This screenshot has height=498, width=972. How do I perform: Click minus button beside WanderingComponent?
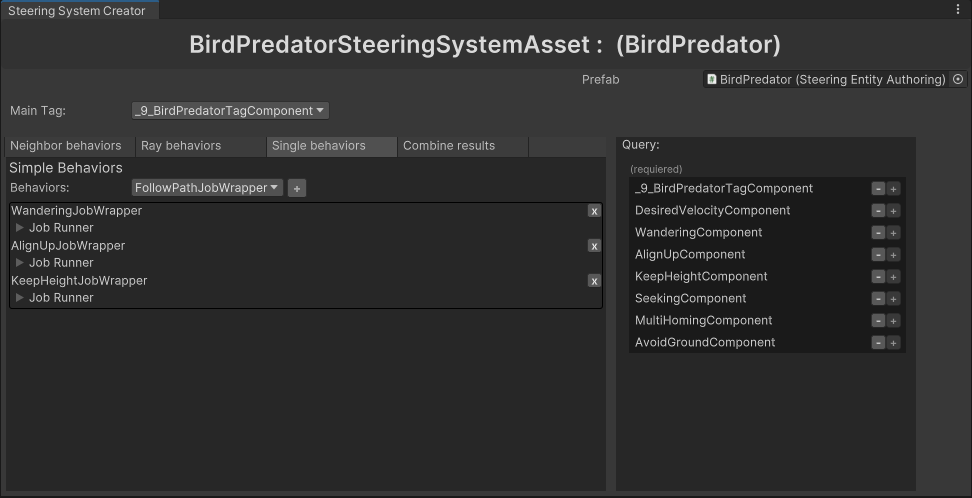[x=878, y=233]
